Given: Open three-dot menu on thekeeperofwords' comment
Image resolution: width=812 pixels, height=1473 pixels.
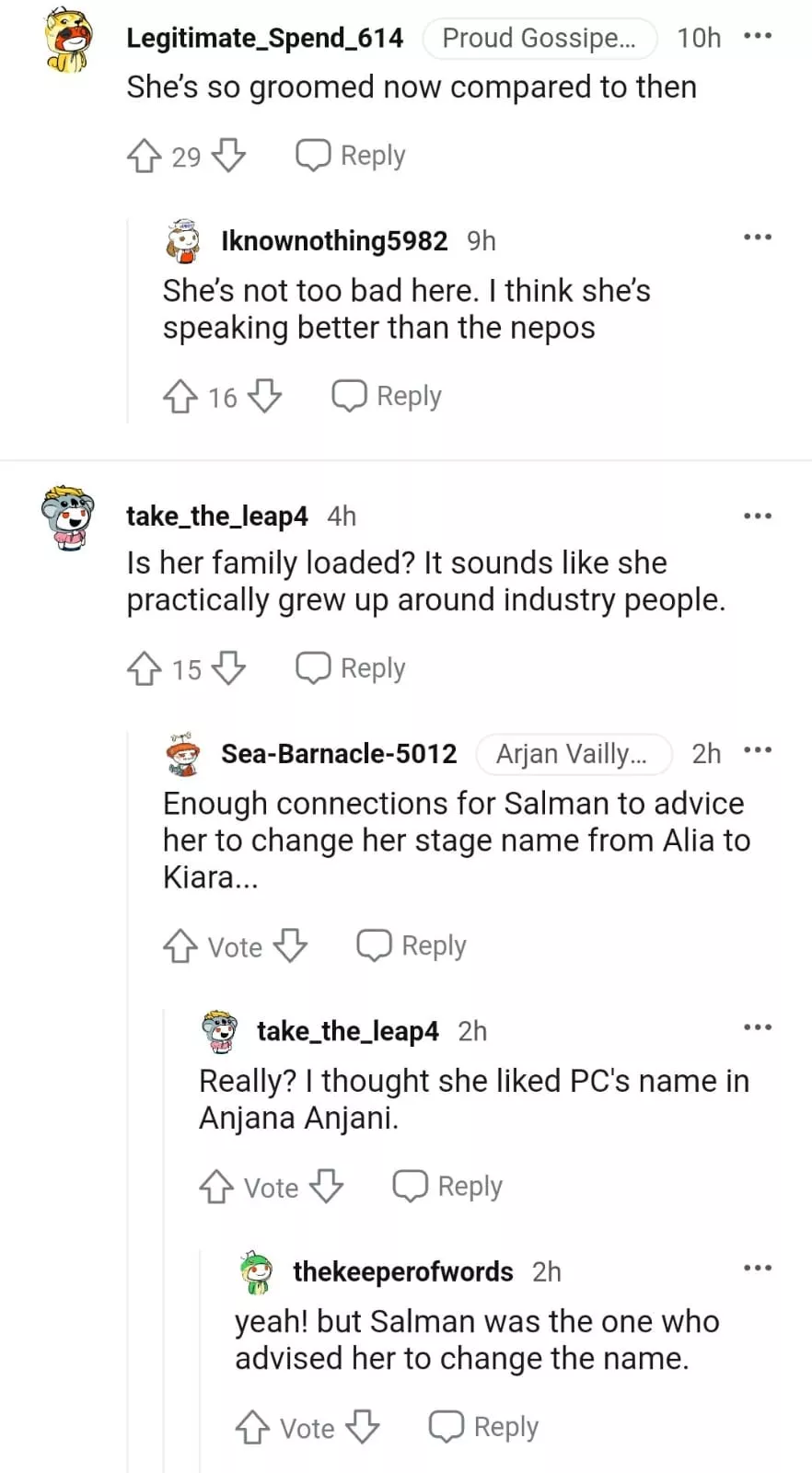Looking at the screenshot, I should (757, 1269).
